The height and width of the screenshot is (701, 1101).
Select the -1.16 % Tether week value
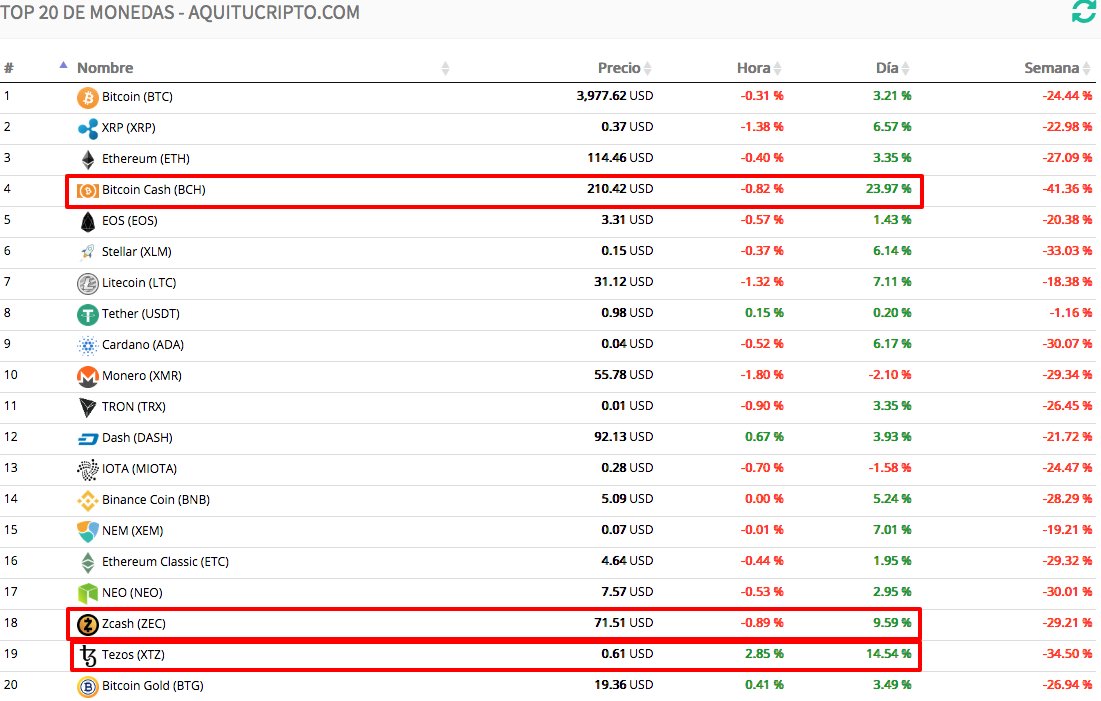point(1071,313)
